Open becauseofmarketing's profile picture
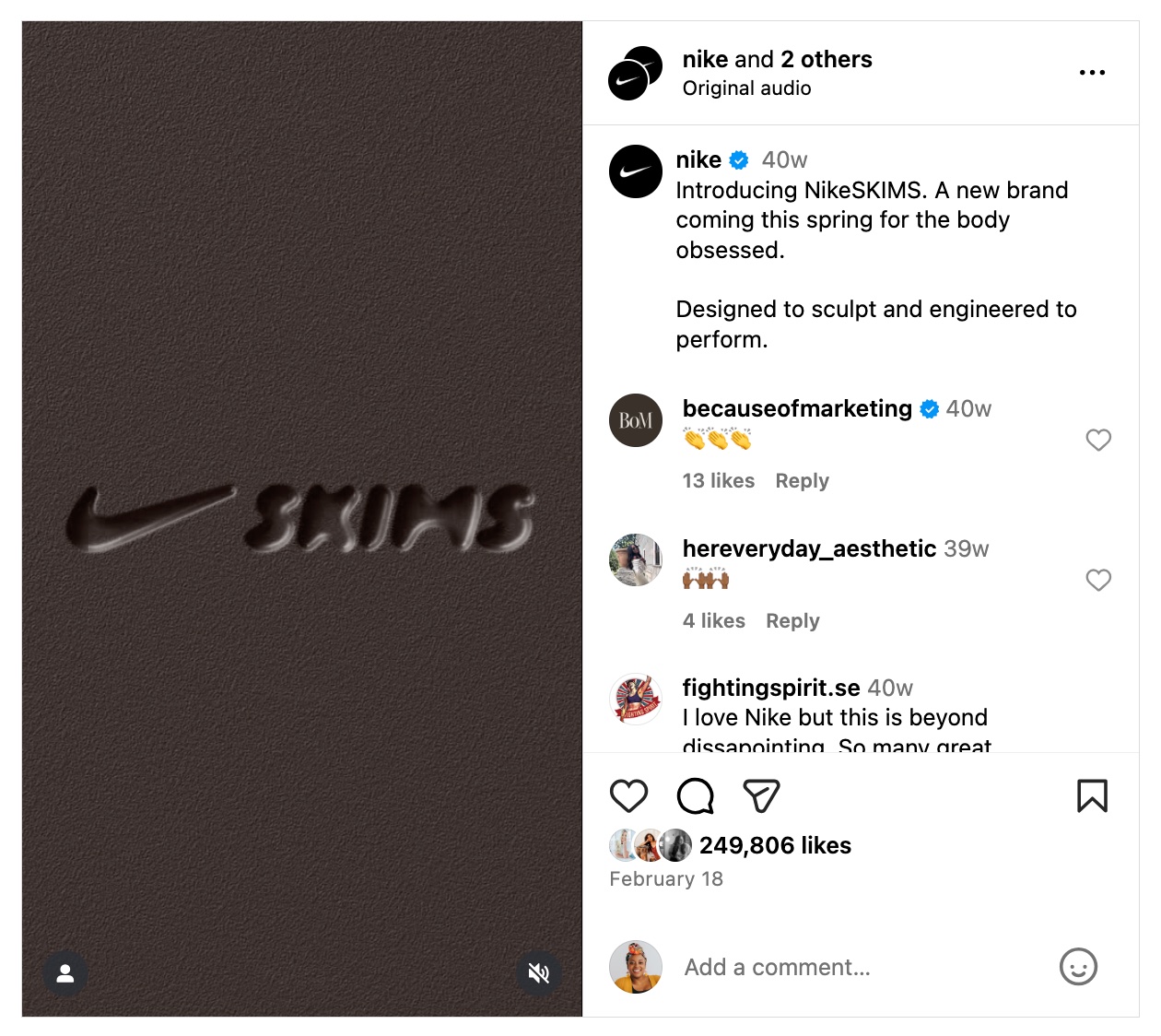 [635, 420]
